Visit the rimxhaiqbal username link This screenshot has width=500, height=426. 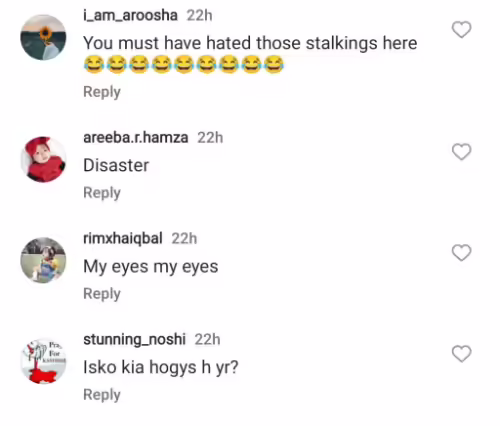pos(123,238)
